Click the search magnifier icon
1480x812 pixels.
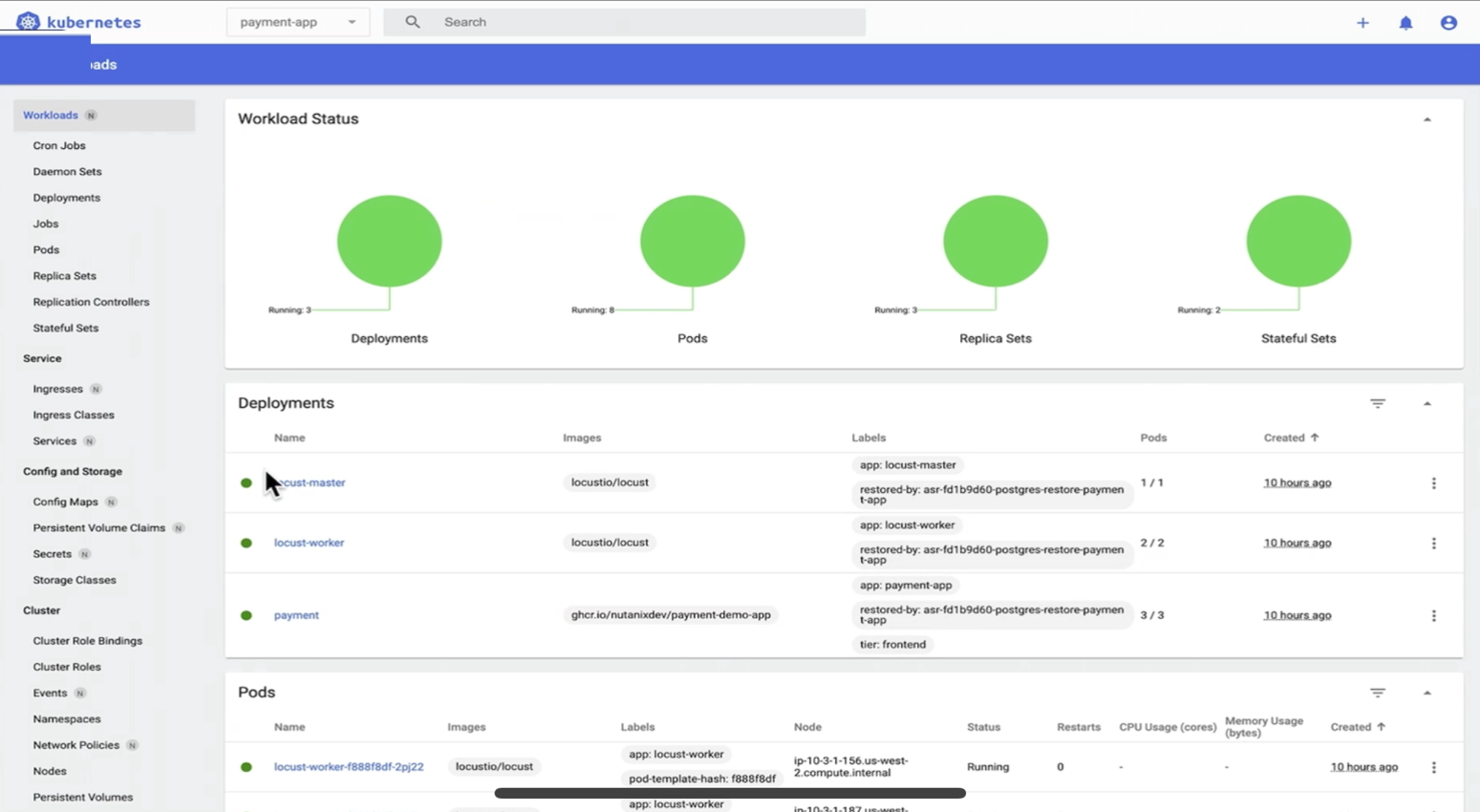[413, 22]
